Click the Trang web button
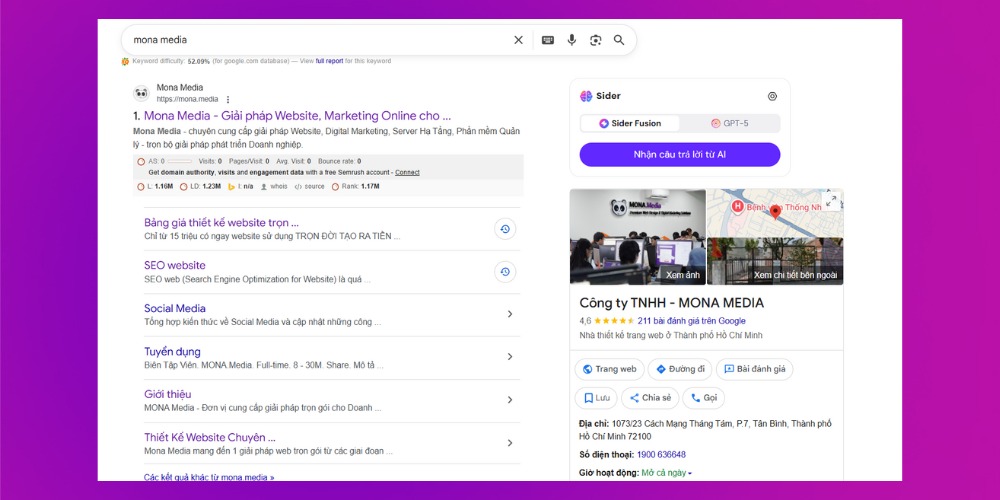 click(609, 369)
